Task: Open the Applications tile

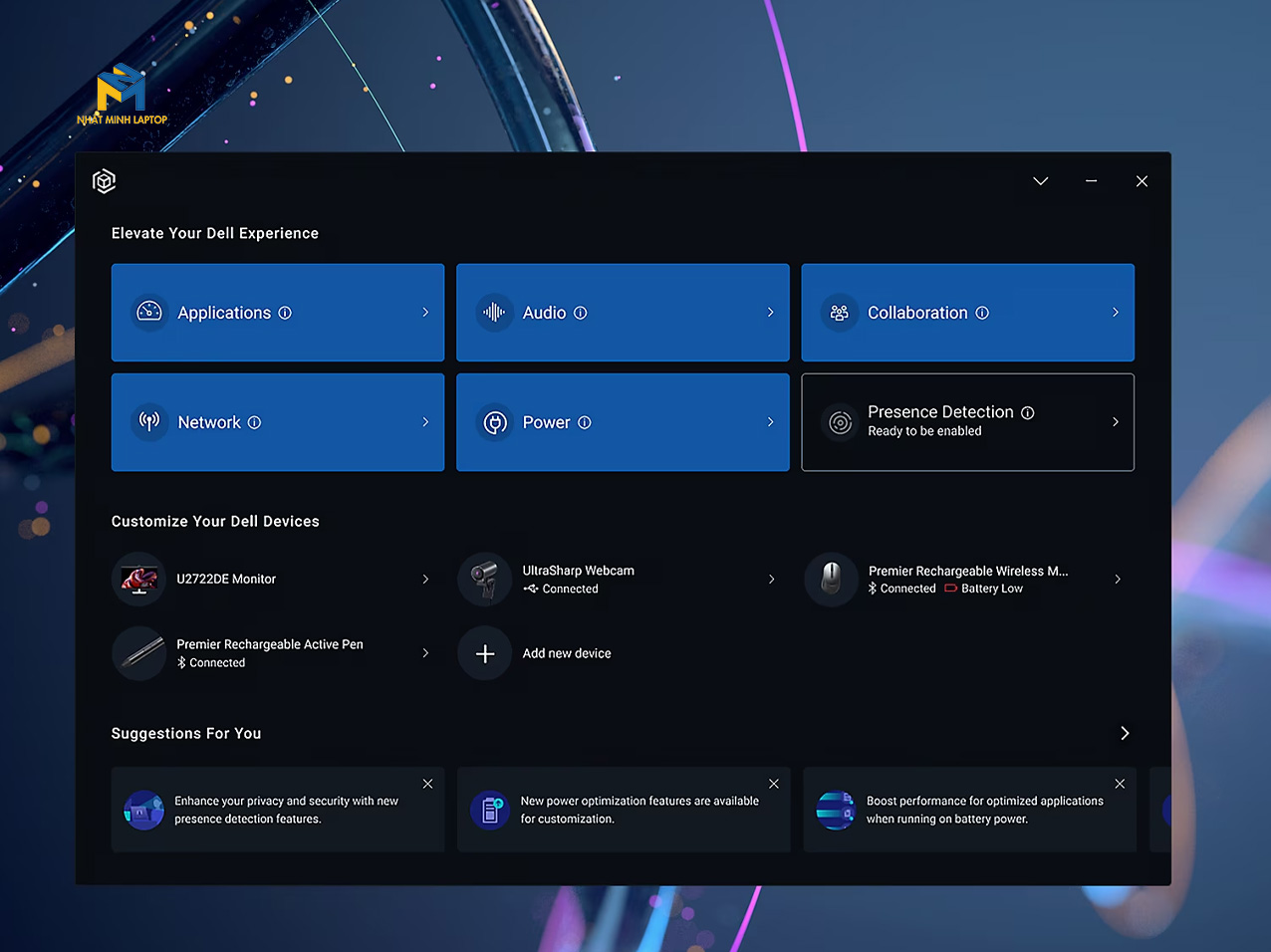Action: (x=278, y=313)
